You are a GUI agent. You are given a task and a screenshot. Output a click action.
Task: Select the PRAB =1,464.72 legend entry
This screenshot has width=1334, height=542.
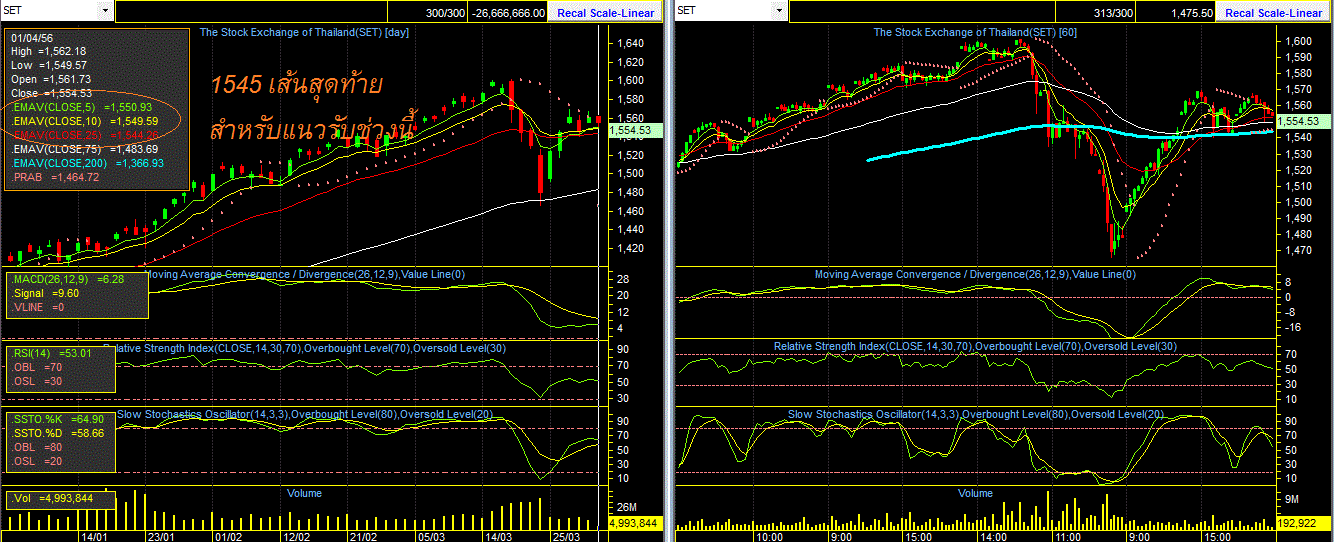coord(56,176)
